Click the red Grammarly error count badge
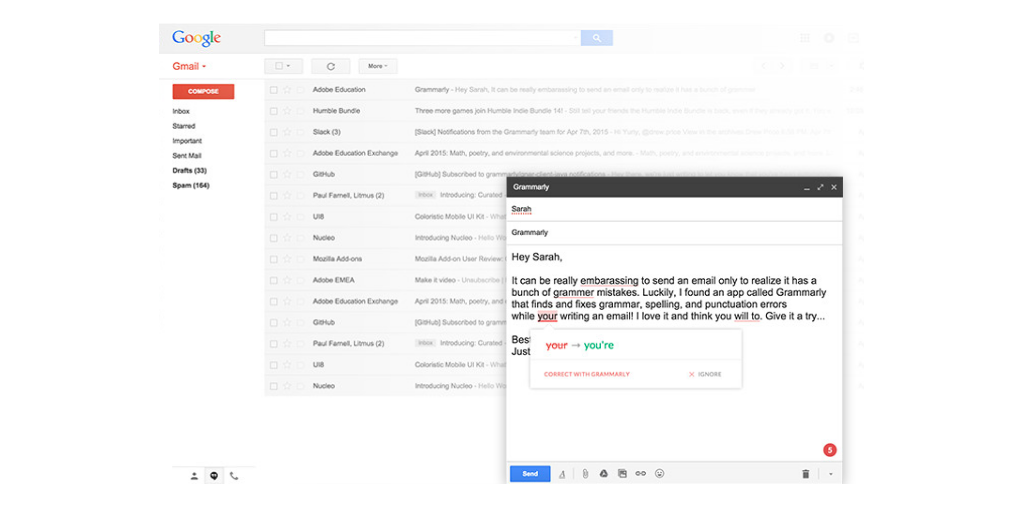The image size is (1024, 512). click(829, 450)
